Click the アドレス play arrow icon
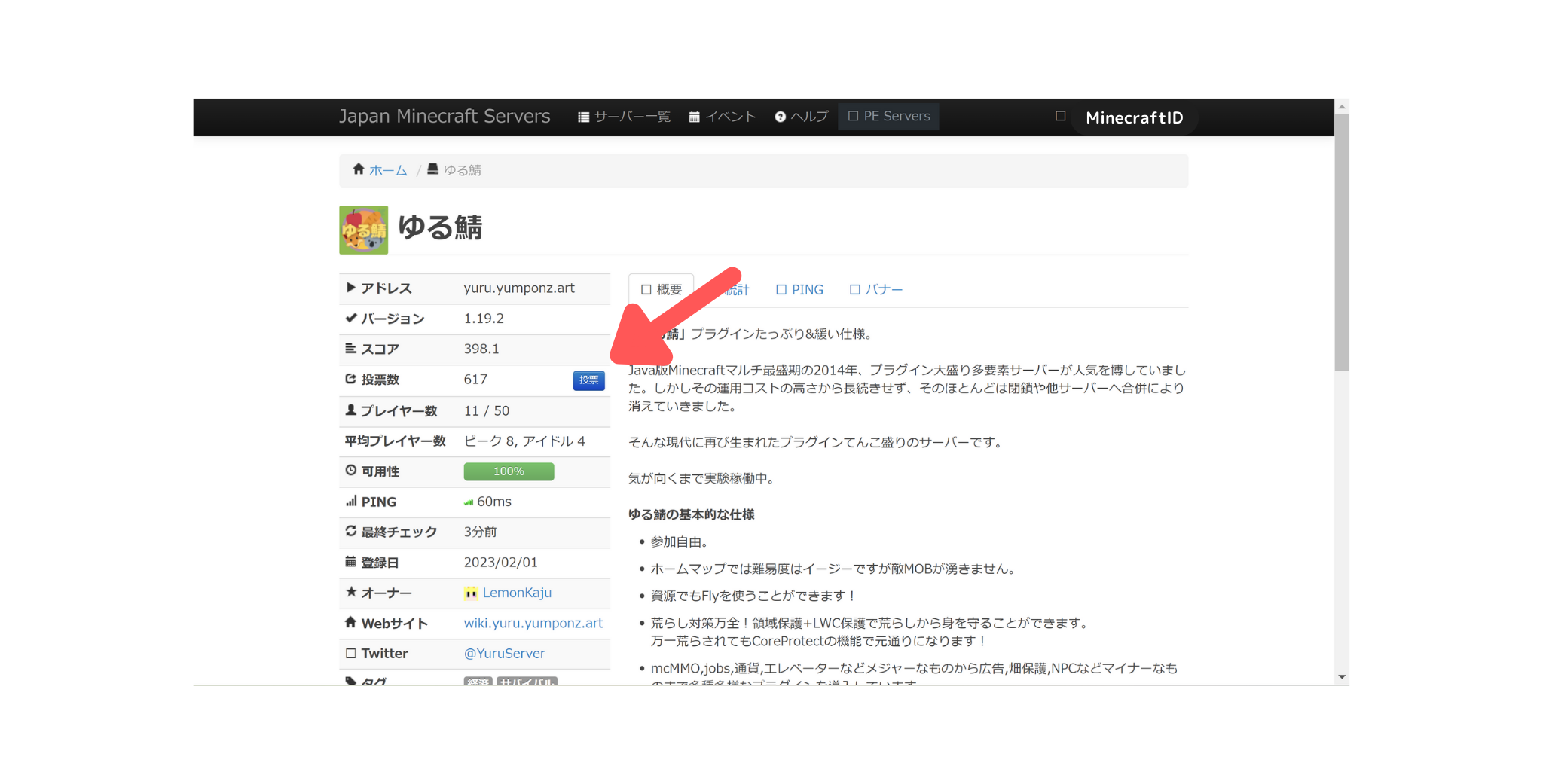 click(350, 288)
